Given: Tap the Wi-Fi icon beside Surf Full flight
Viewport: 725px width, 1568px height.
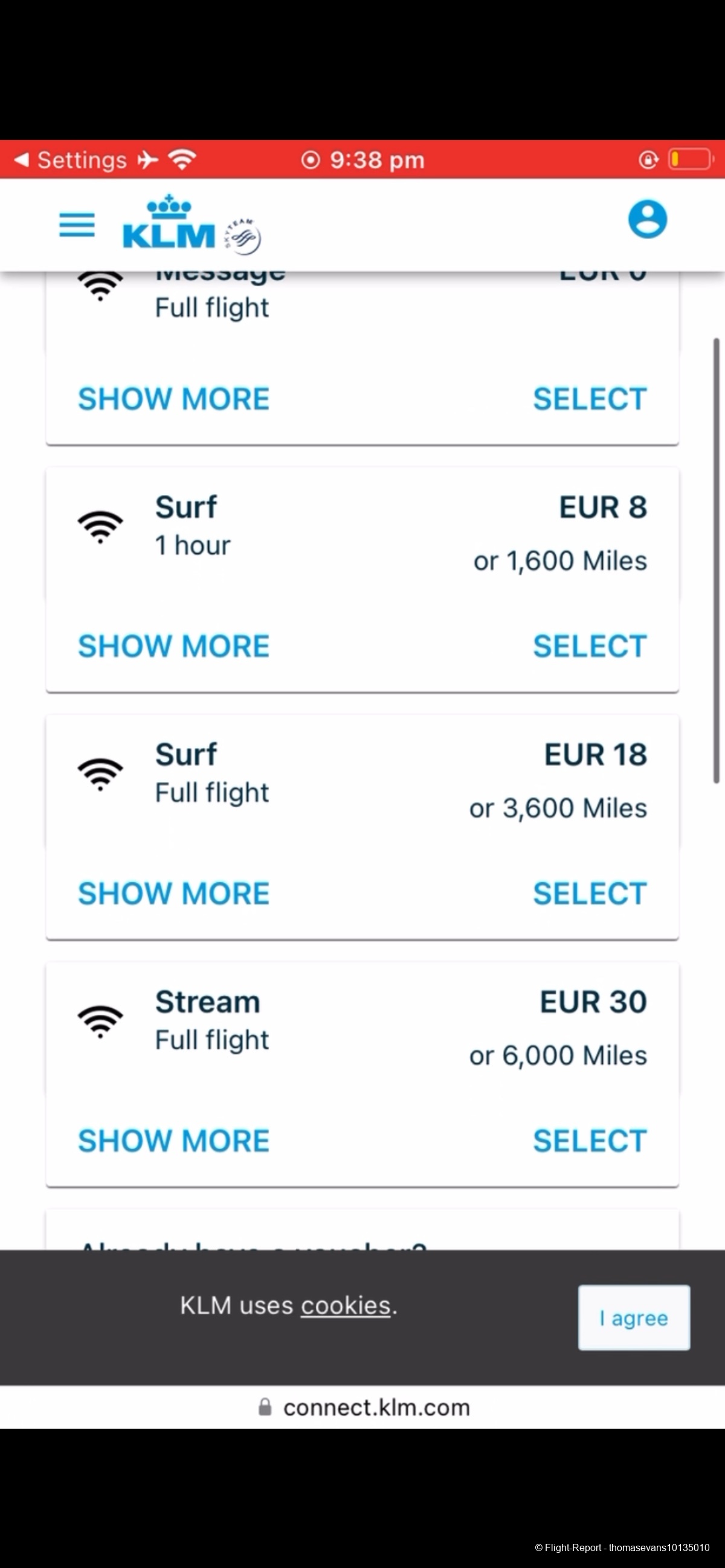Looking at the screenshot, I should (x=100, y=773).
